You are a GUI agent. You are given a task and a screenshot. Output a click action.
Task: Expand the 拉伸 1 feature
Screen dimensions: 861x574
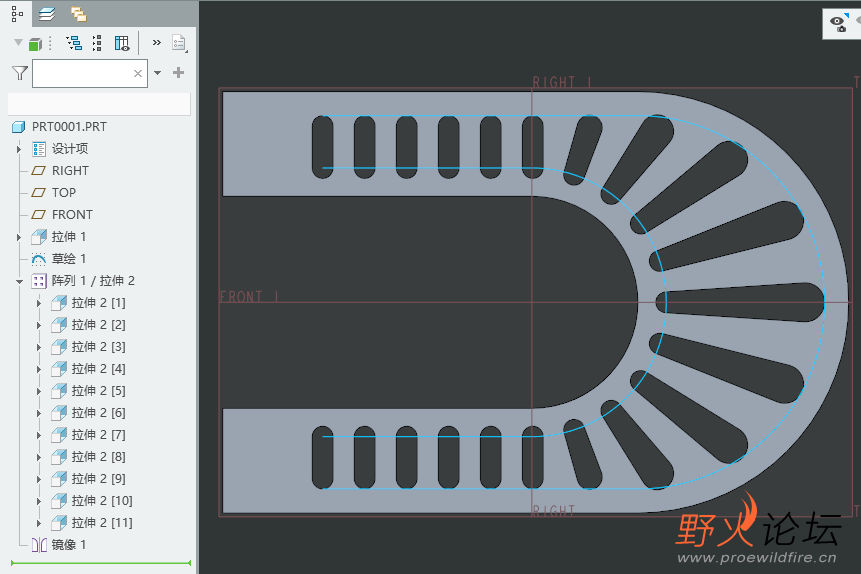click(x=19, y=237)
